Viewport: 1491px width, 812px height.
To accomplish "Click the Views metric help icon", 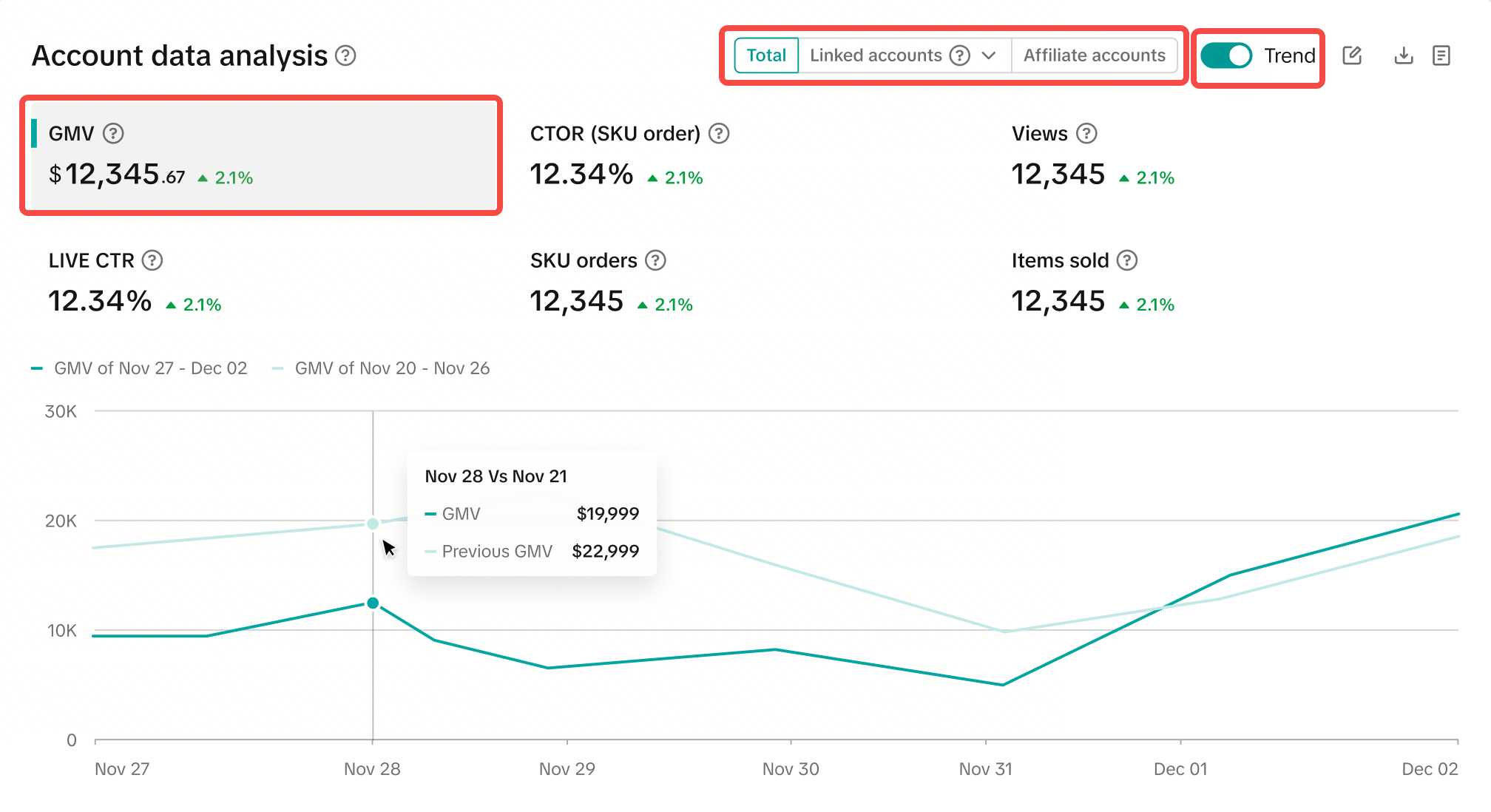I will tap(1086, 133).
